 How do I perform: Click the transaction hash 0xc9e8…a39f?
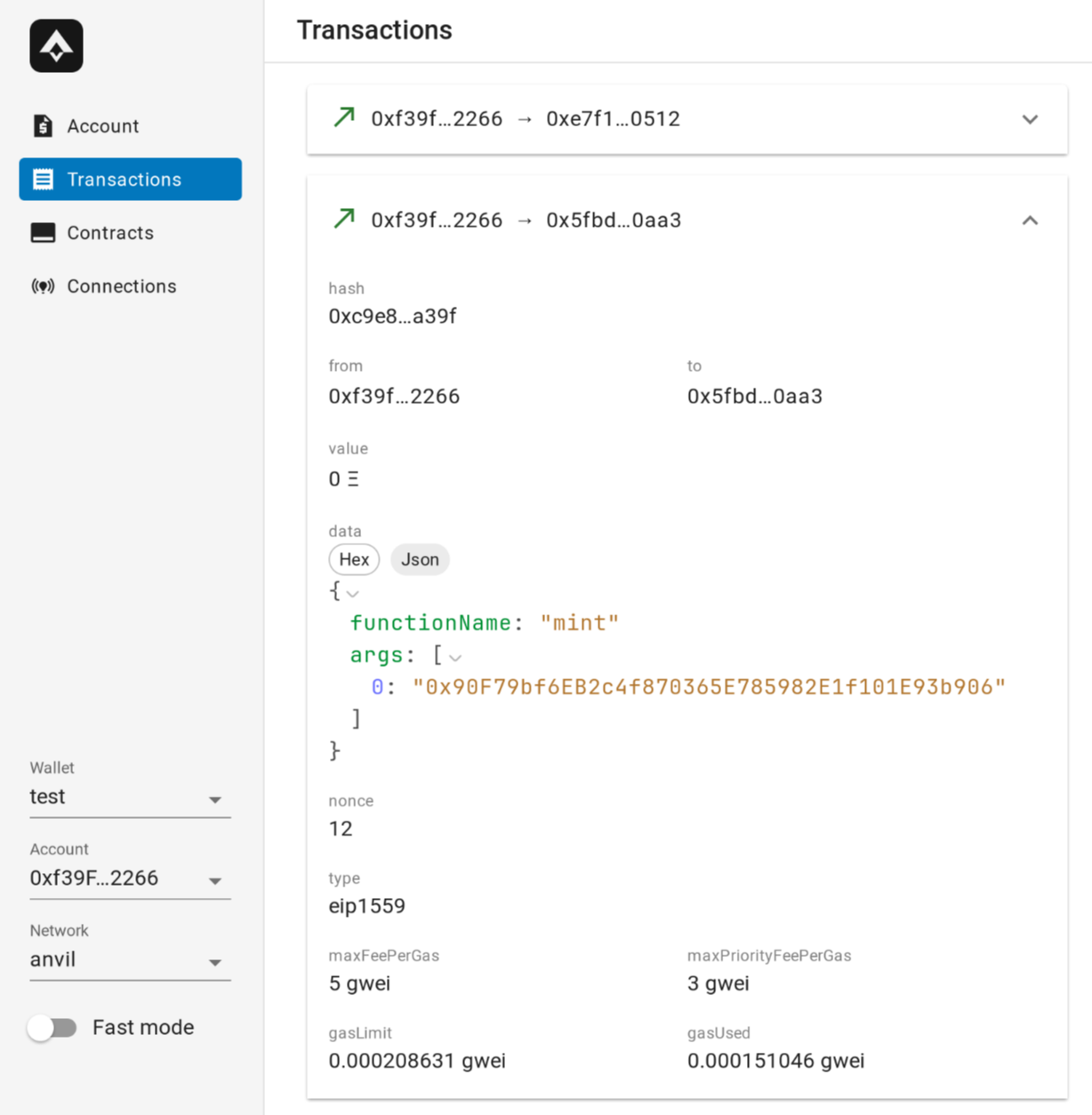(392, 316)
